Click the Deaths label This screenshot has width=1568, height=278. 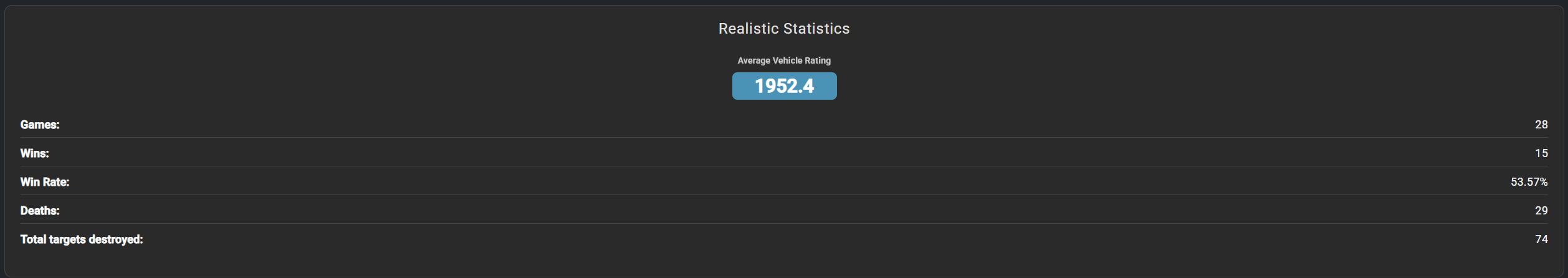click(x=40, y=211)
